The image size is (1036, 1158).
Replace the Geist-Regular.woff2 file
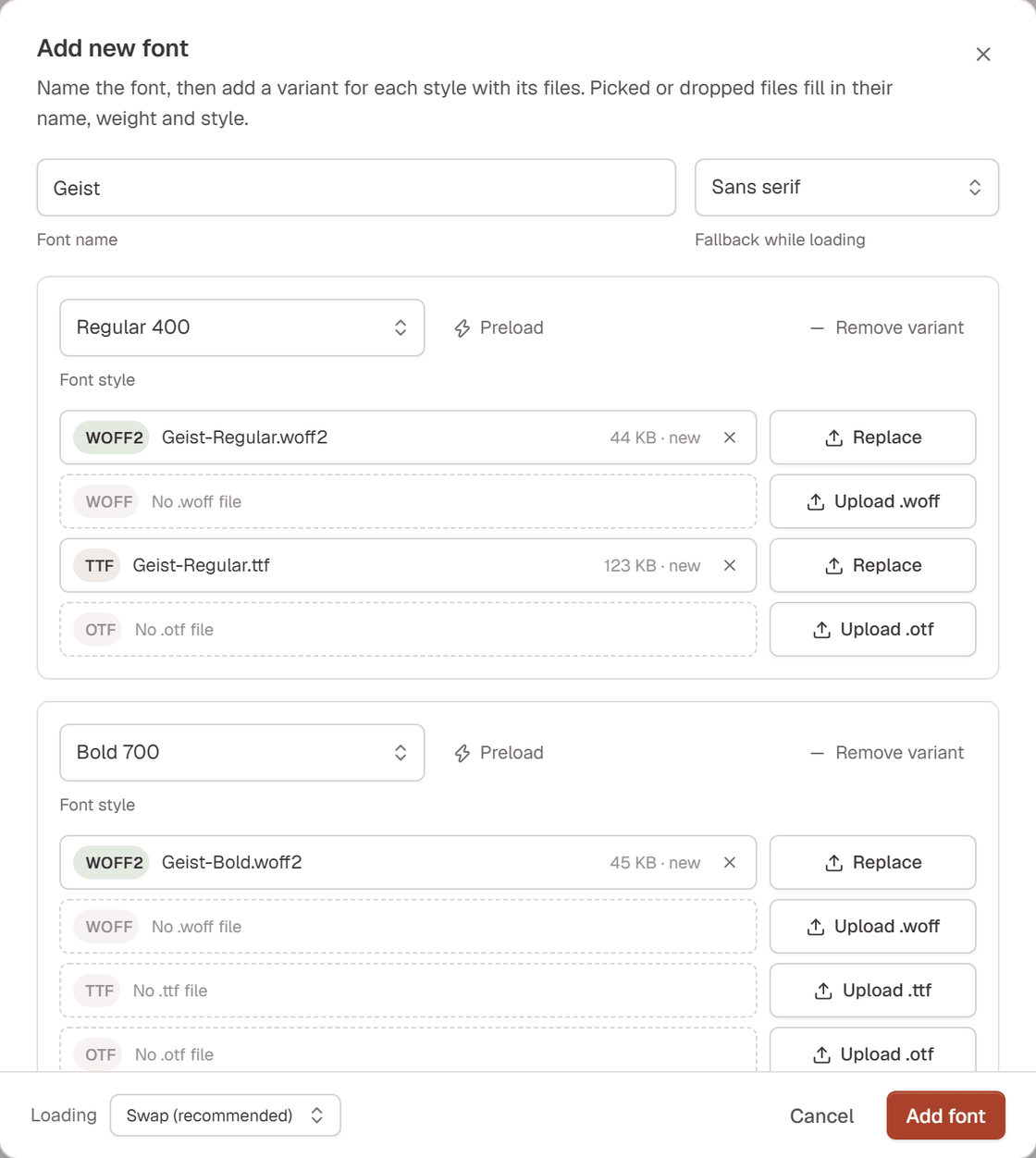click(872, 437)
